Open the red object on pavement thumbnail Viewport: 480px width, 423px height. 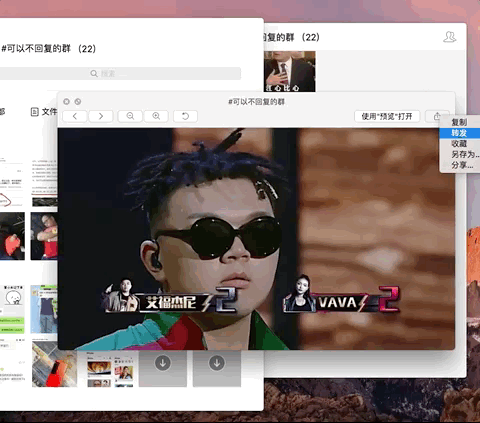point(55,364)
